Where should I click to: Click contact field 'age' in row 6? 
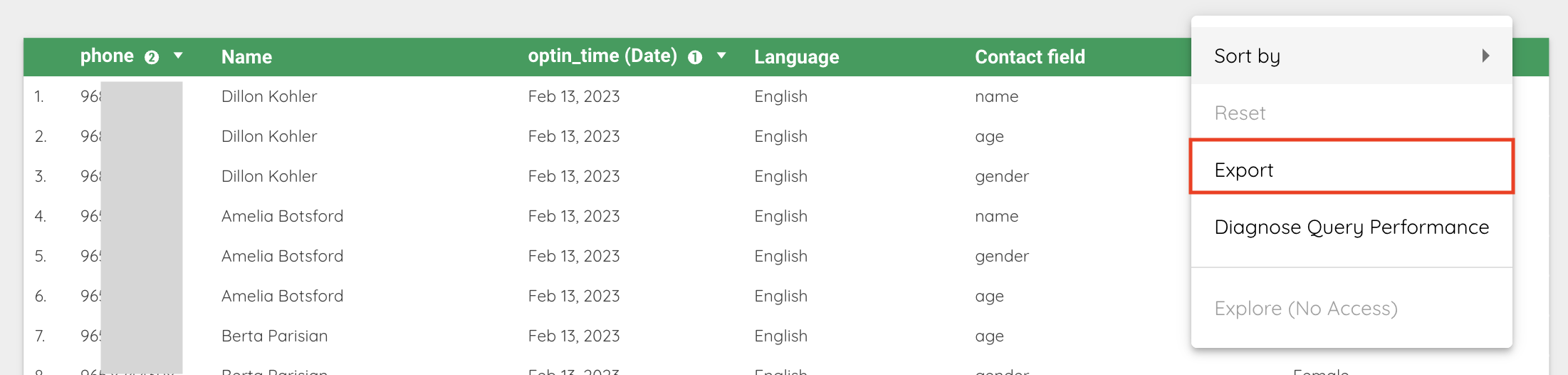click(x=989, y=297)
